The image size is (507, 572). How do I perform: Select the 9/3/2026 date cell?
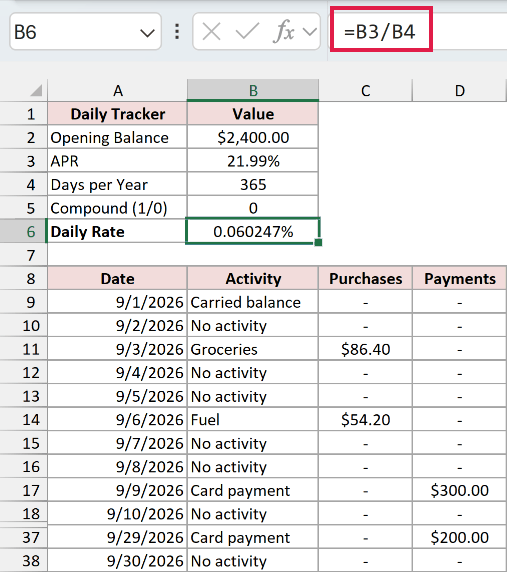tap(117, 349)
